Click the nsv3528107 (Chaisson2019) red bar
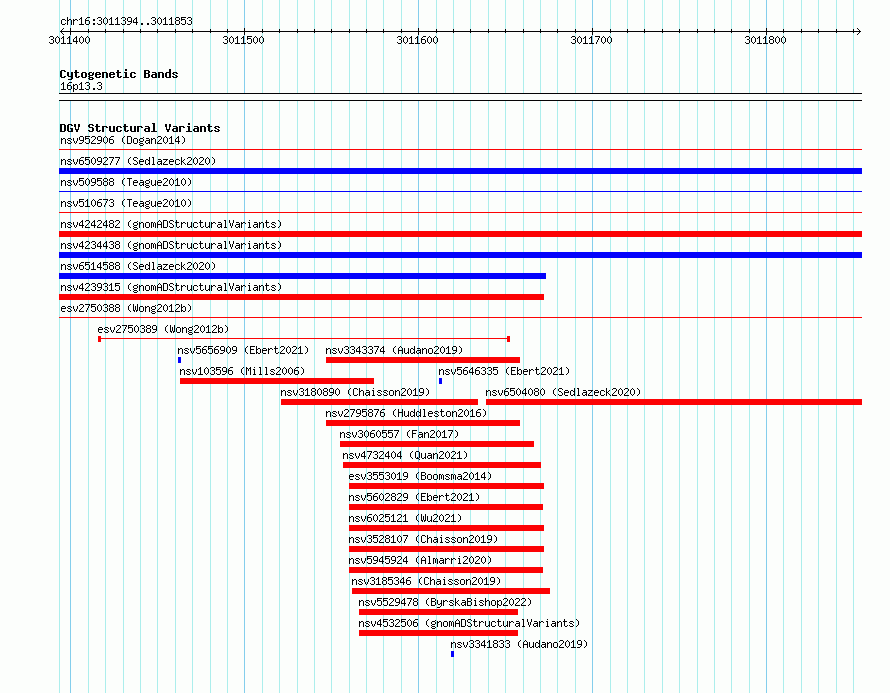The width and height of the screenshot is (890, 693). point(447,549)
